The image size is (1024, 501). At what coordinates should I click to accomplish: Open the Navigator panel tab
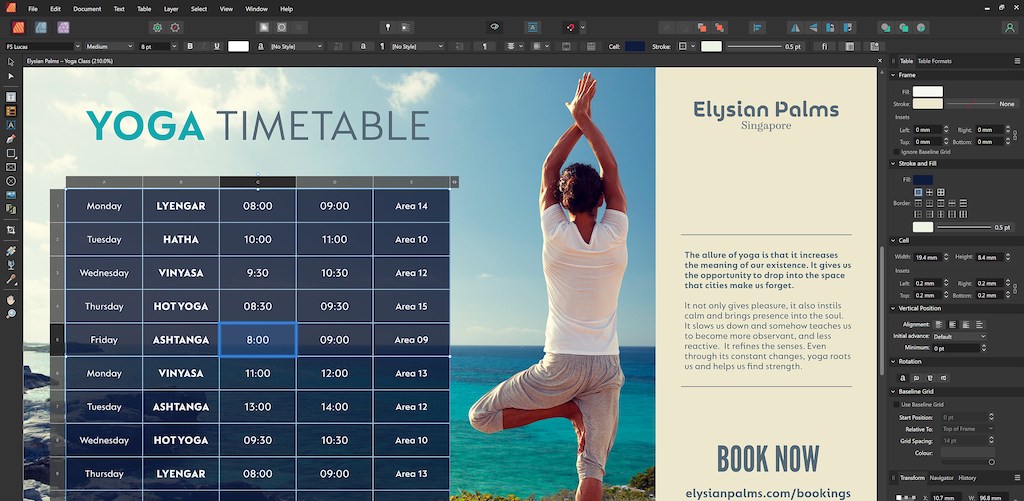click(941, 478)
